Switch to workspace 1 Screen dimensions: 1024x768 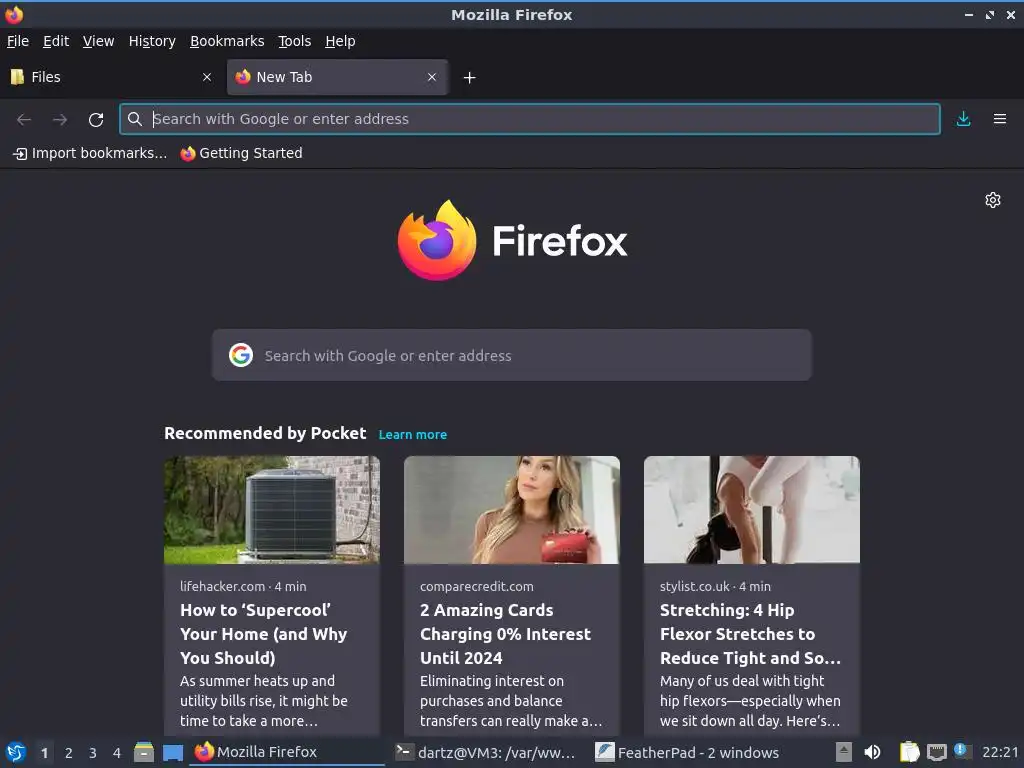[44, 753]
